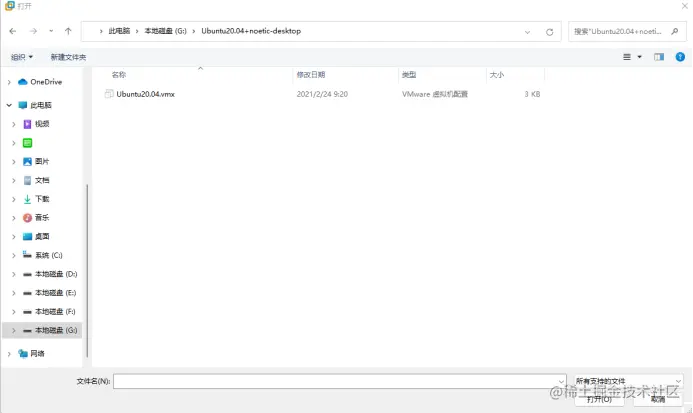Click the green icon sidebar item

(27, 143)
